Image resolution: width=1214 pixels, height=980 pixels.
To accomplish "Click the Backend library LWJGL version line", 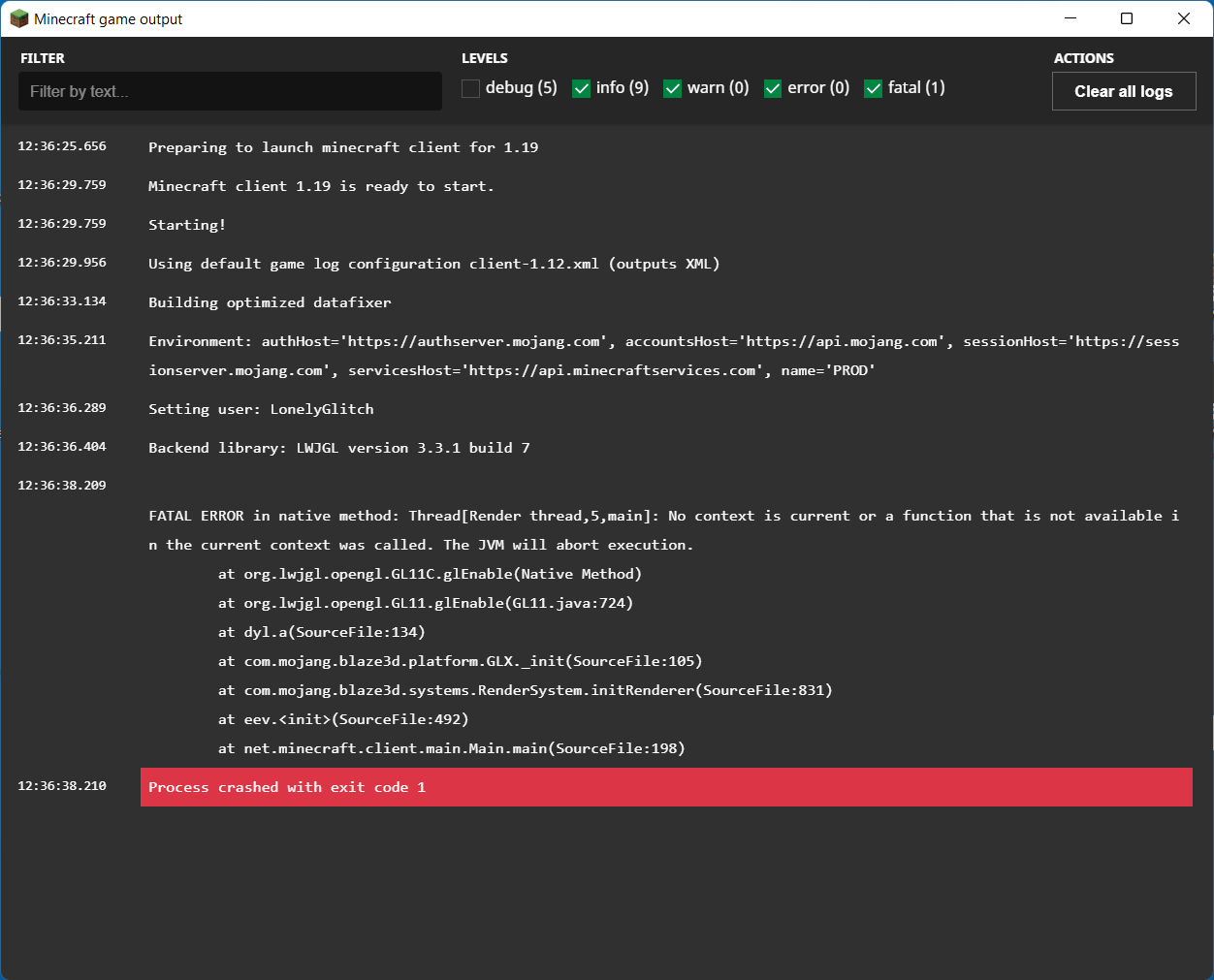I will click(x=339, y=448).
